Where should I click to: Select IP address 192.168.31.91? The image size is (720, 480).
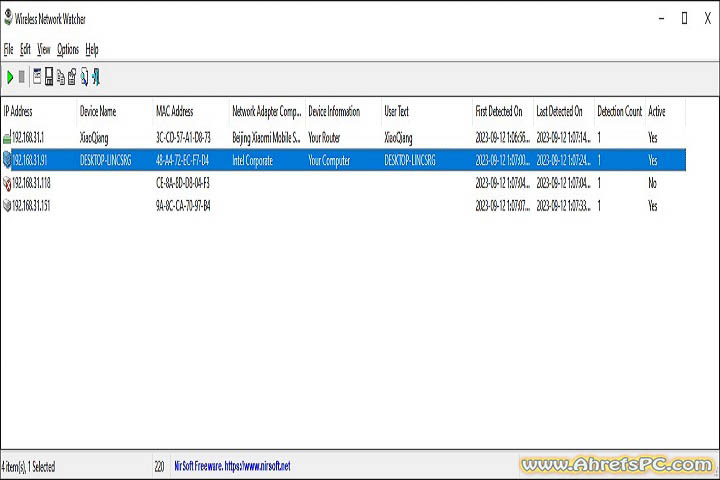pyautogui.click(x=29, y=160)
